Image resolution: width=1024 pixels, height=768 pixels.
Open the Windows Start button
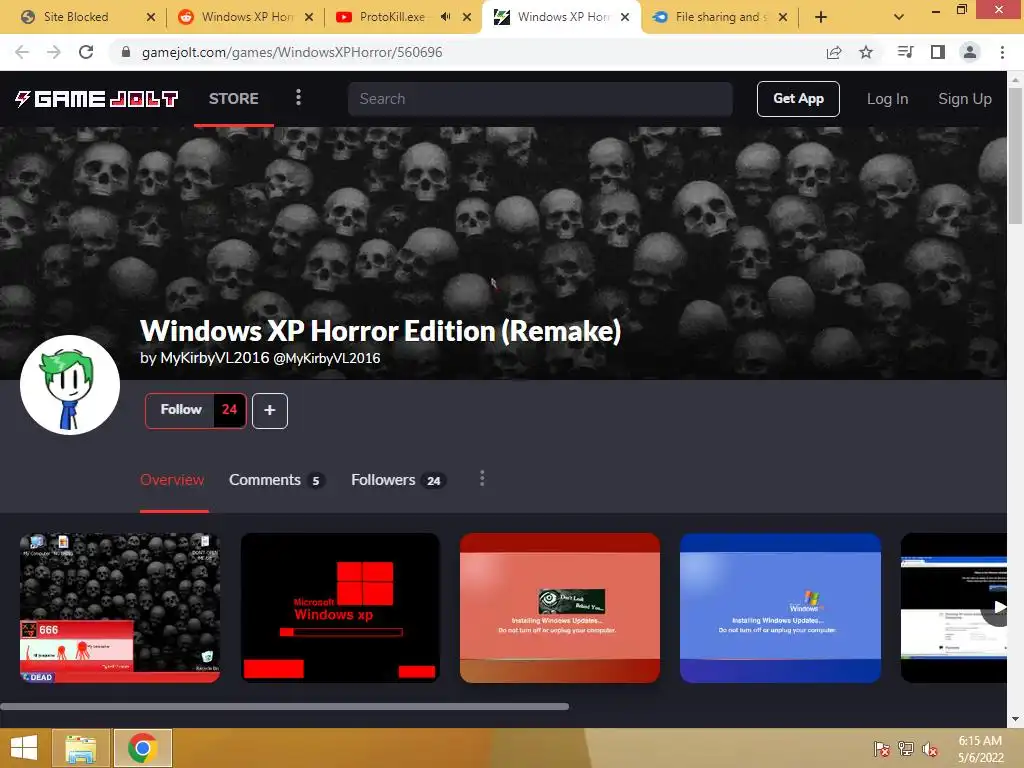[x=24, y=748]
